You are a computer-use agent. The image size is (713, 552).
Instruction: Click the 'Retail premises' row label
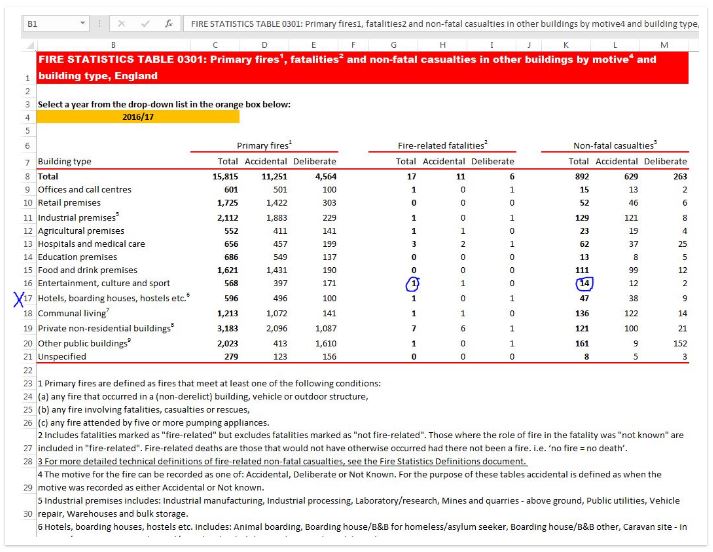(x=69, y=203)
